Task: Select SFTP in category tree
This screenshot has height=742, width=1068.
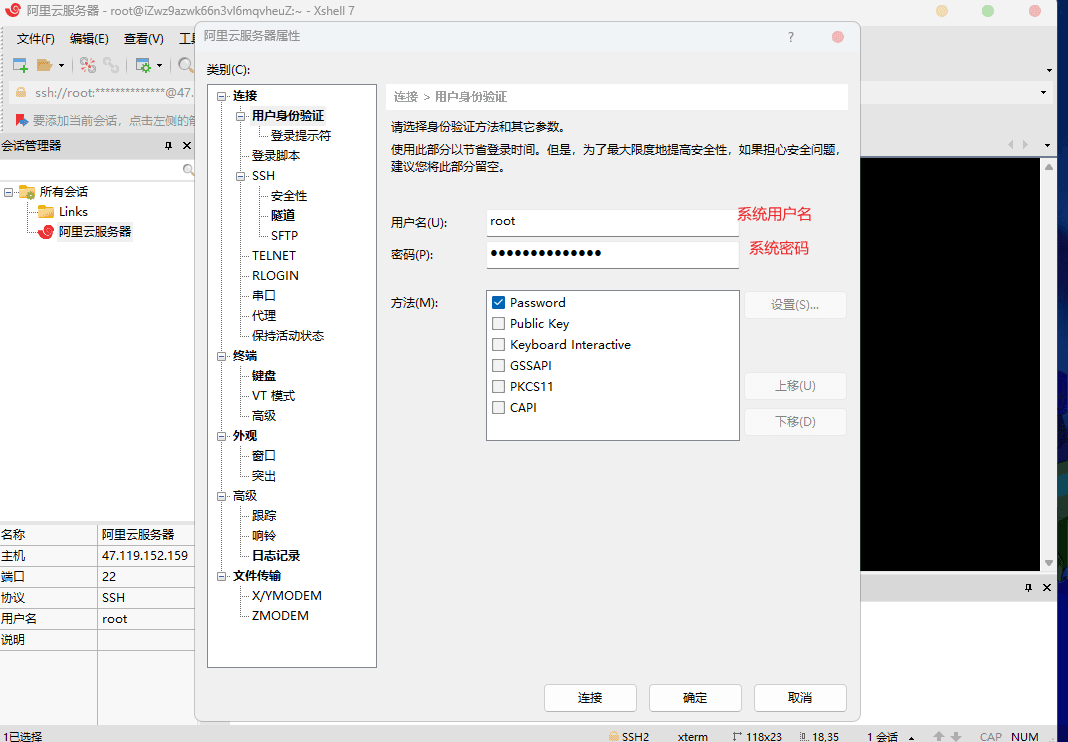Action: pos(284,236)
